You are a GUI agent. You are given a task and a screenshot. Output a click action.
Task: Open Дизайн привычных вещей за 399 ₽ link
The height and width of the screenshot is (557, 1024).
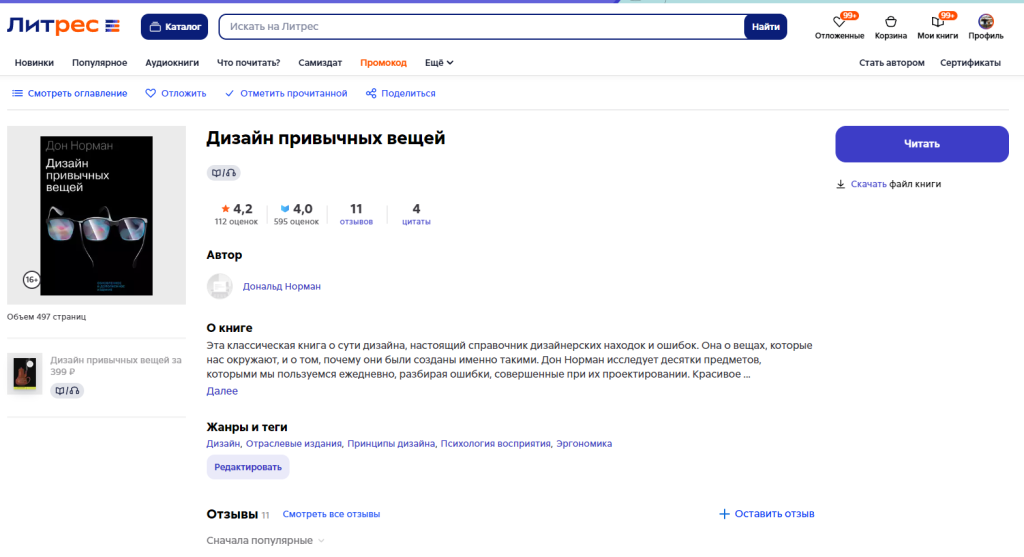coord(116,366)
